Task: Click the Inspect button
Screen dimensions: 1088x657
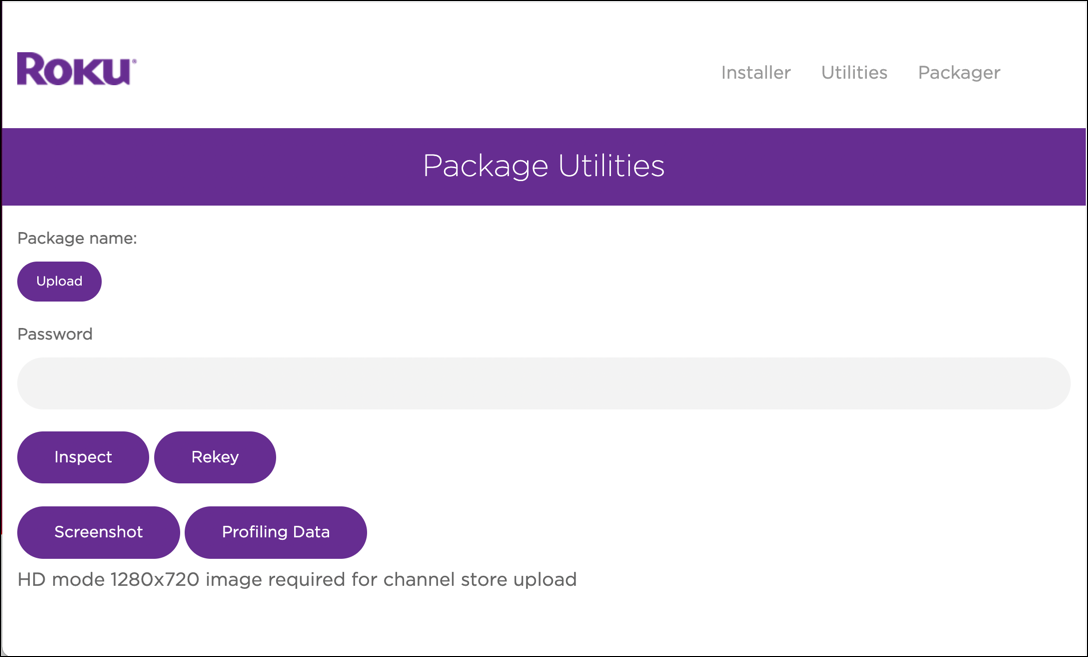Action: click(83, 457)
